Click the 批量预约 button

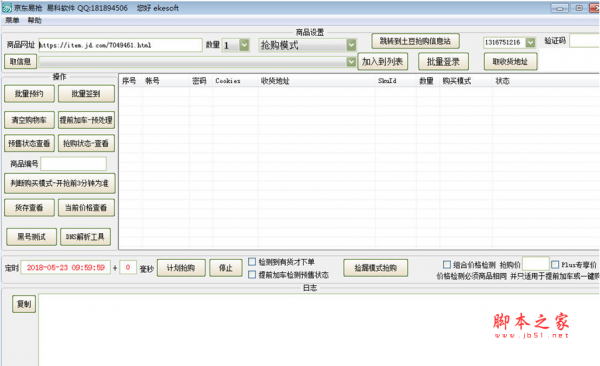pos(29,94)
